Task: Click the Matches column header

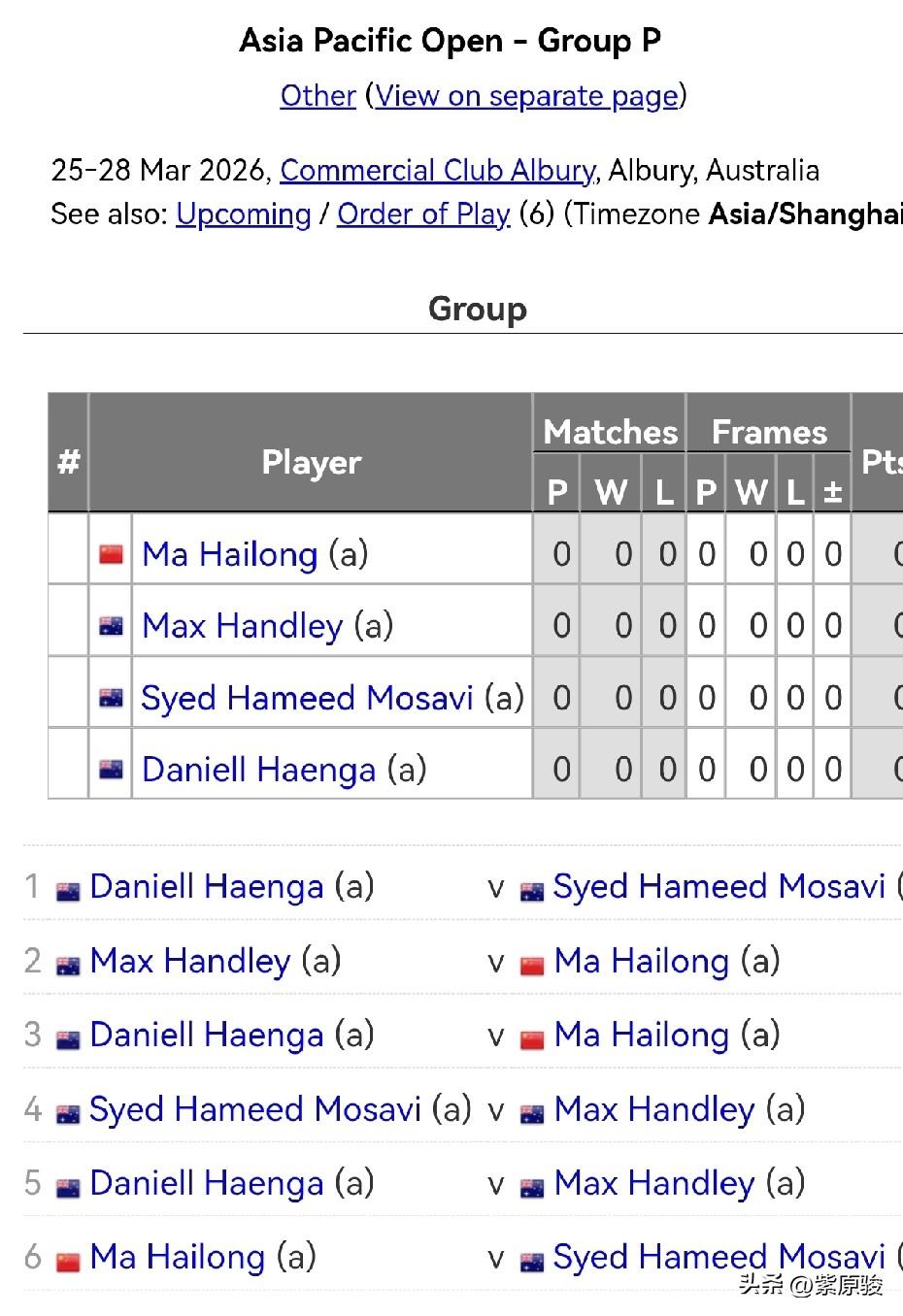Action: [x=610, y=432]
